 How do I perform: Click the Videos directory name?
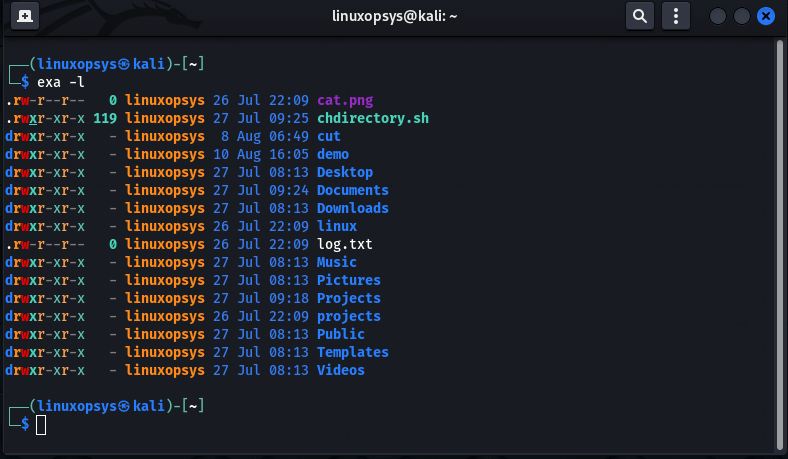coord(340,370)
